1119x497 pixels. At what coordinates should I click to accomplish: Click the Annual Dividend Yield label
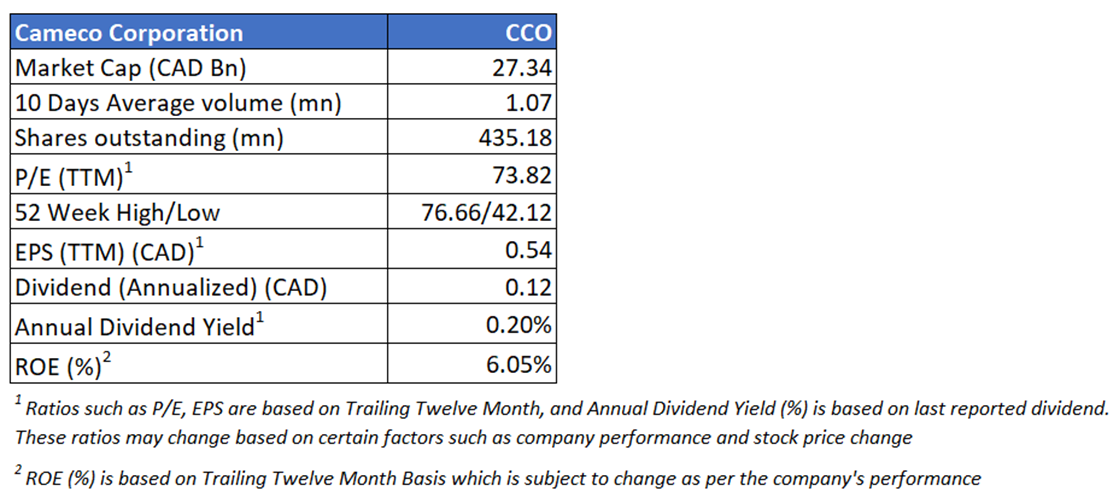[x=135, y=327]
